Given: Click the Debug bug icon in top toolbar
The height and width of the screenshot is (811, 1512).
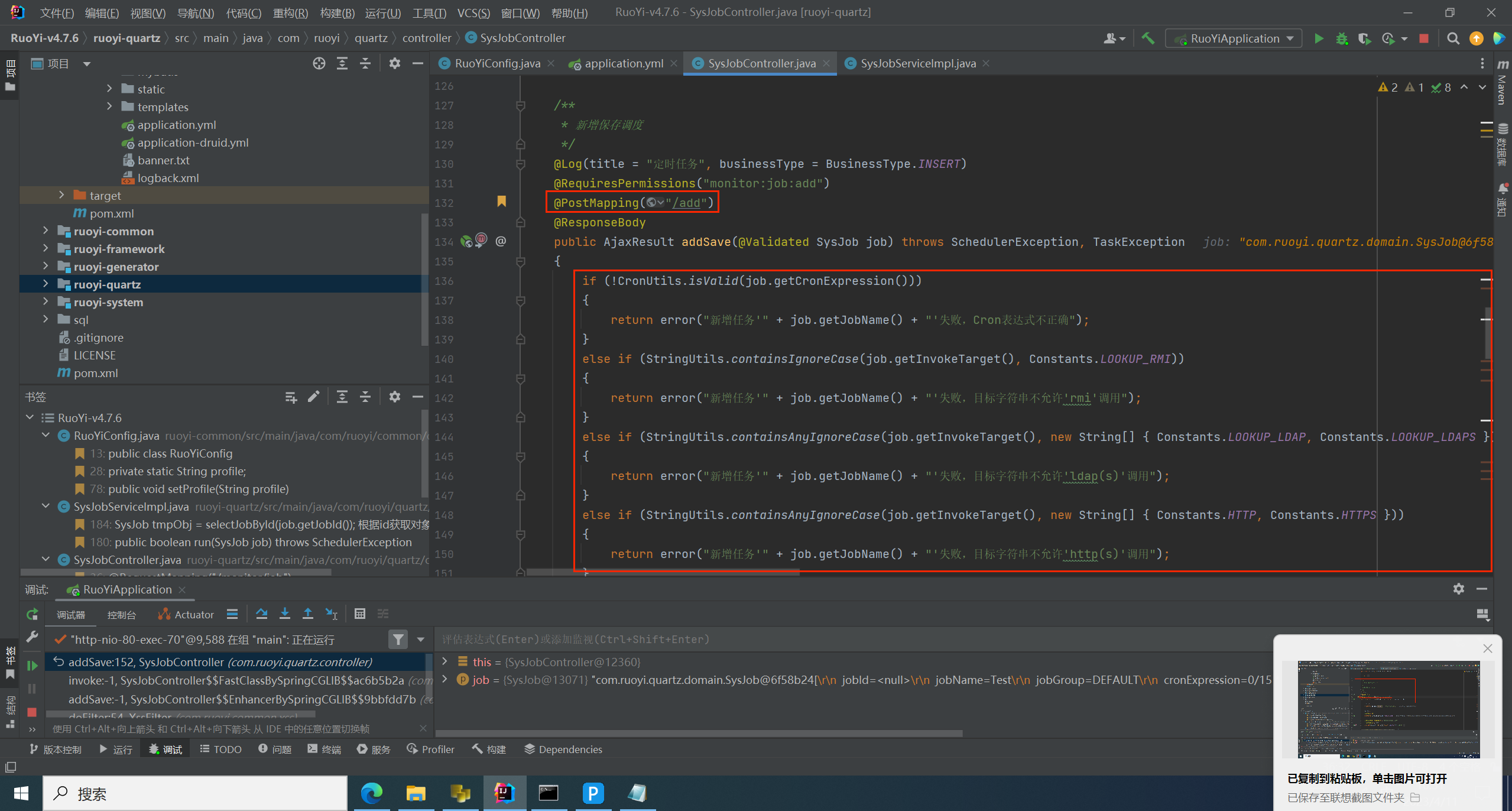Looking at the screenshot, I should click(x=1342, y=38).
